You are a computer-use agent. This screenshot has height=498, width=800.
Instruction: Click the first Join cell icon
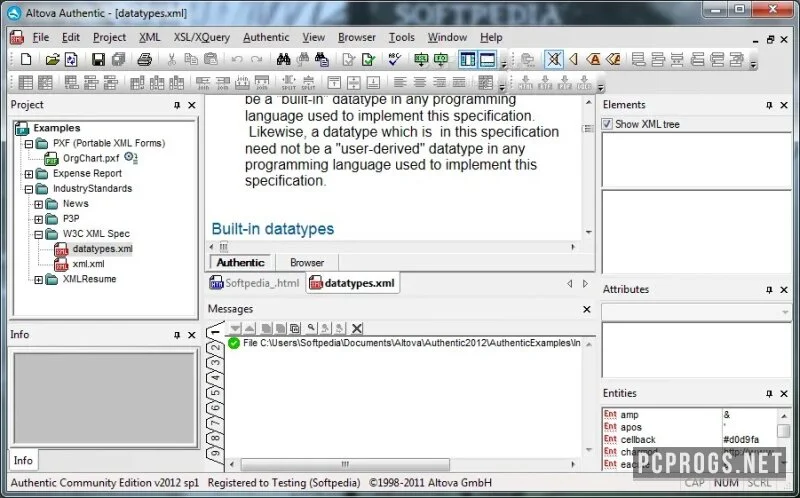click(203, 82)
